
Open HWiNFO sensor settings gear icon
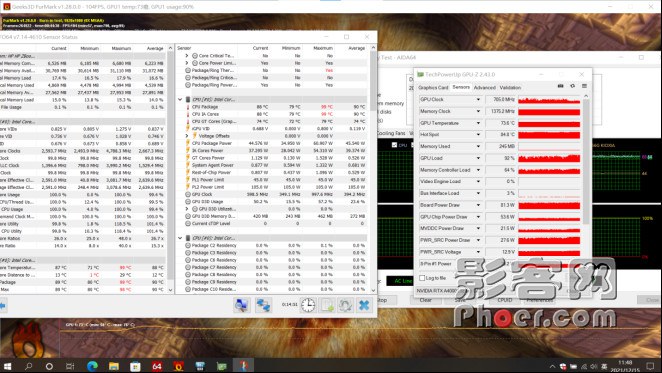point(345,305)
